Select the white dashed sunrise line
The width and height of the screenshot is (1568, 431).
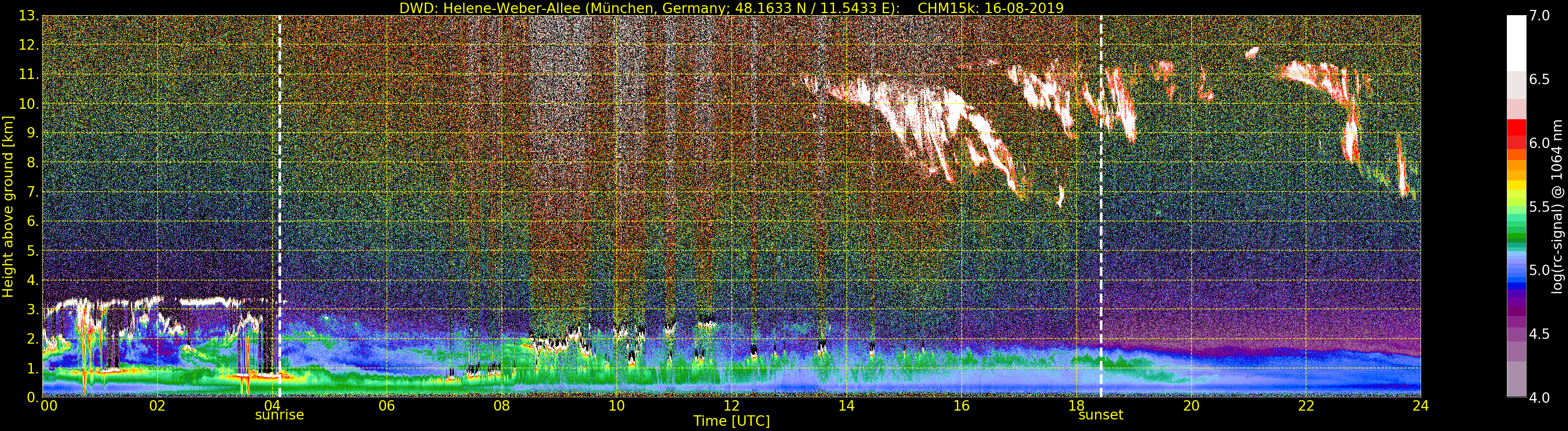point(280,183)
